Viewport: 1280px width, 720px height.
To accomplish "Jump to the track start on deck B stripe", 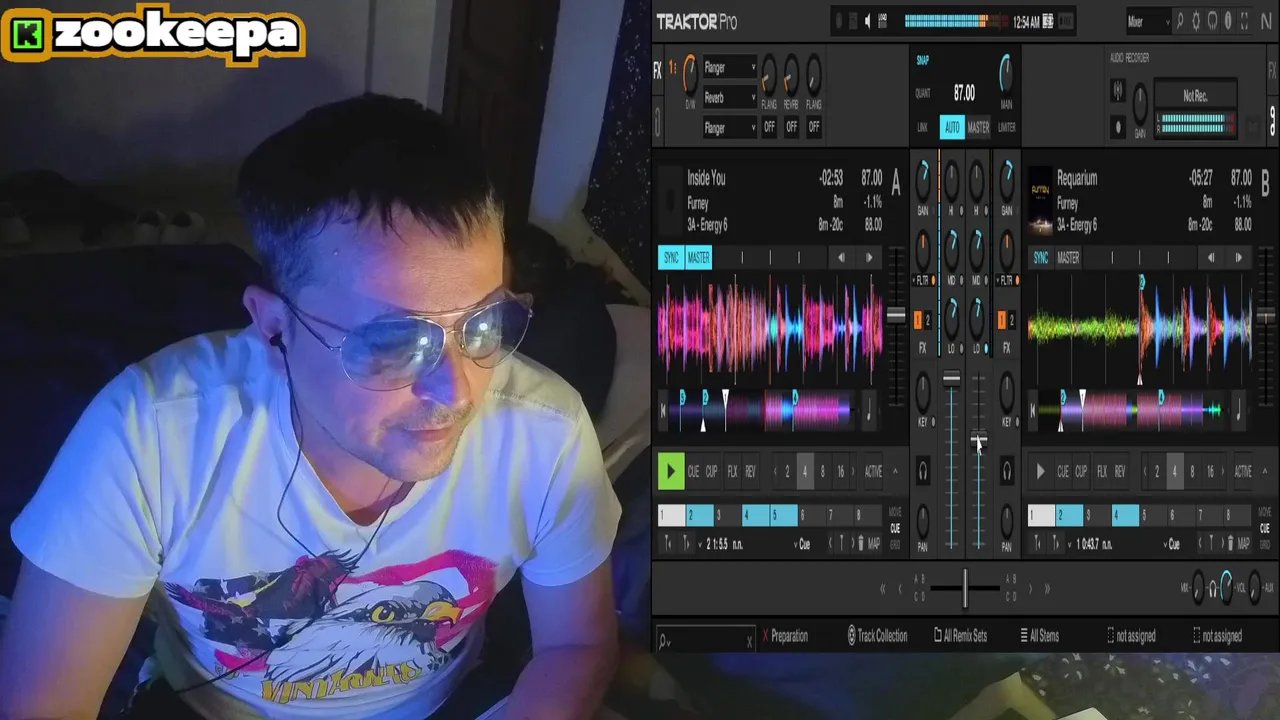I will (x=1033, y=409).
